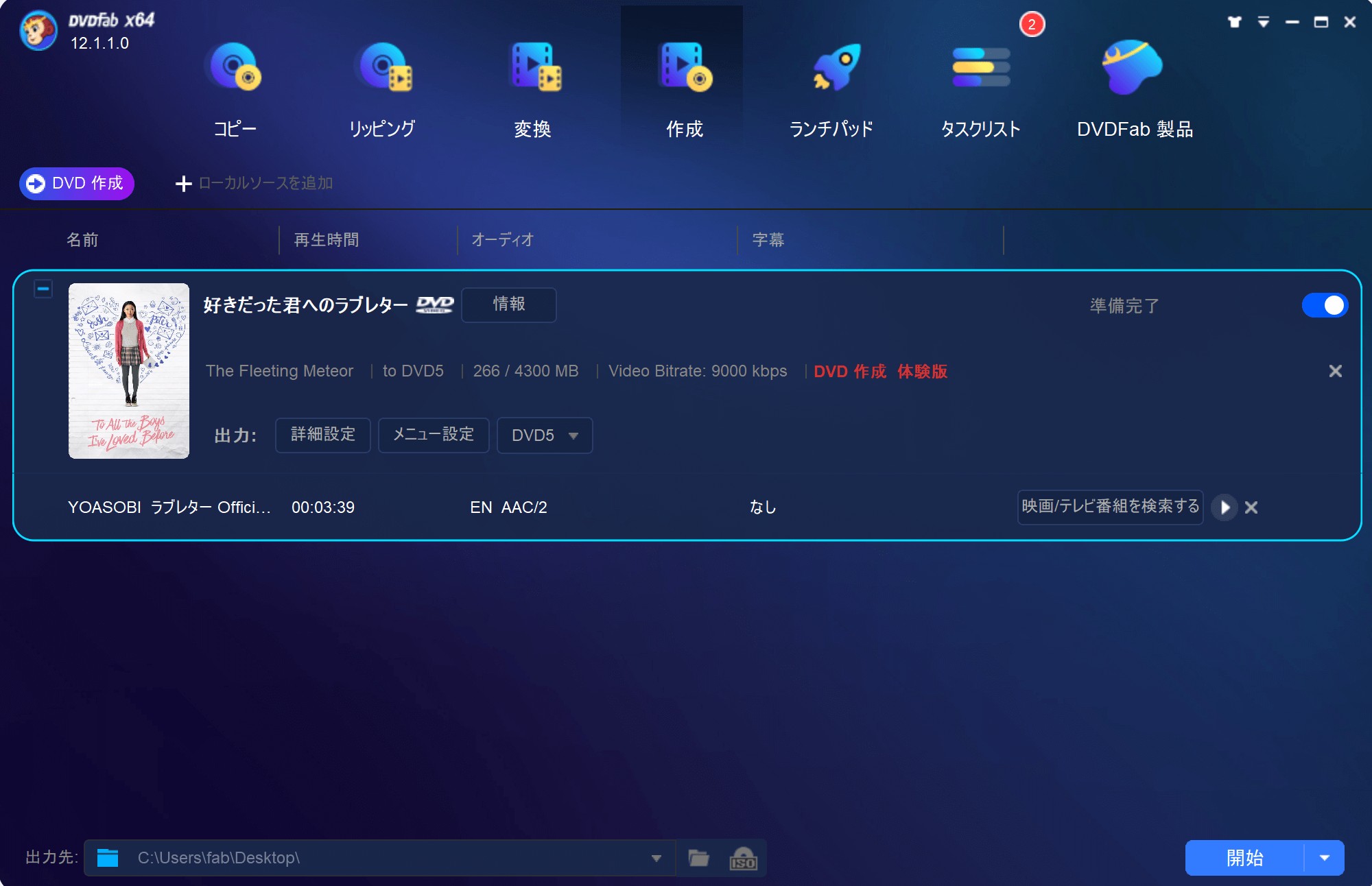This screenshot has width=1372, height=886.
Task: Open the Convert (変換) module
Action: [533, 90]
